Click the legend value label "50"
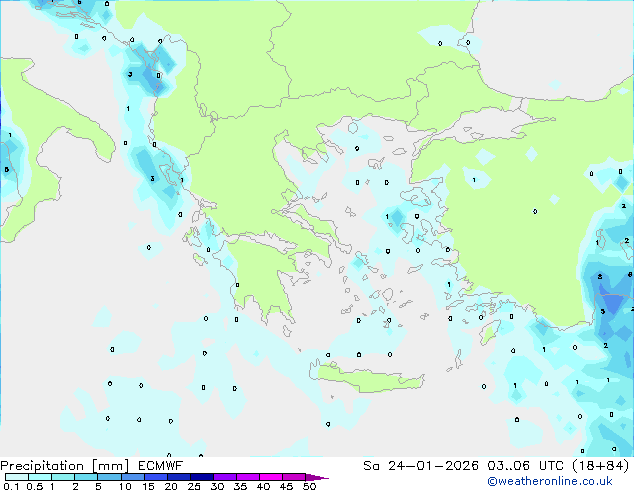634x490 pixels. click(309, 486)
